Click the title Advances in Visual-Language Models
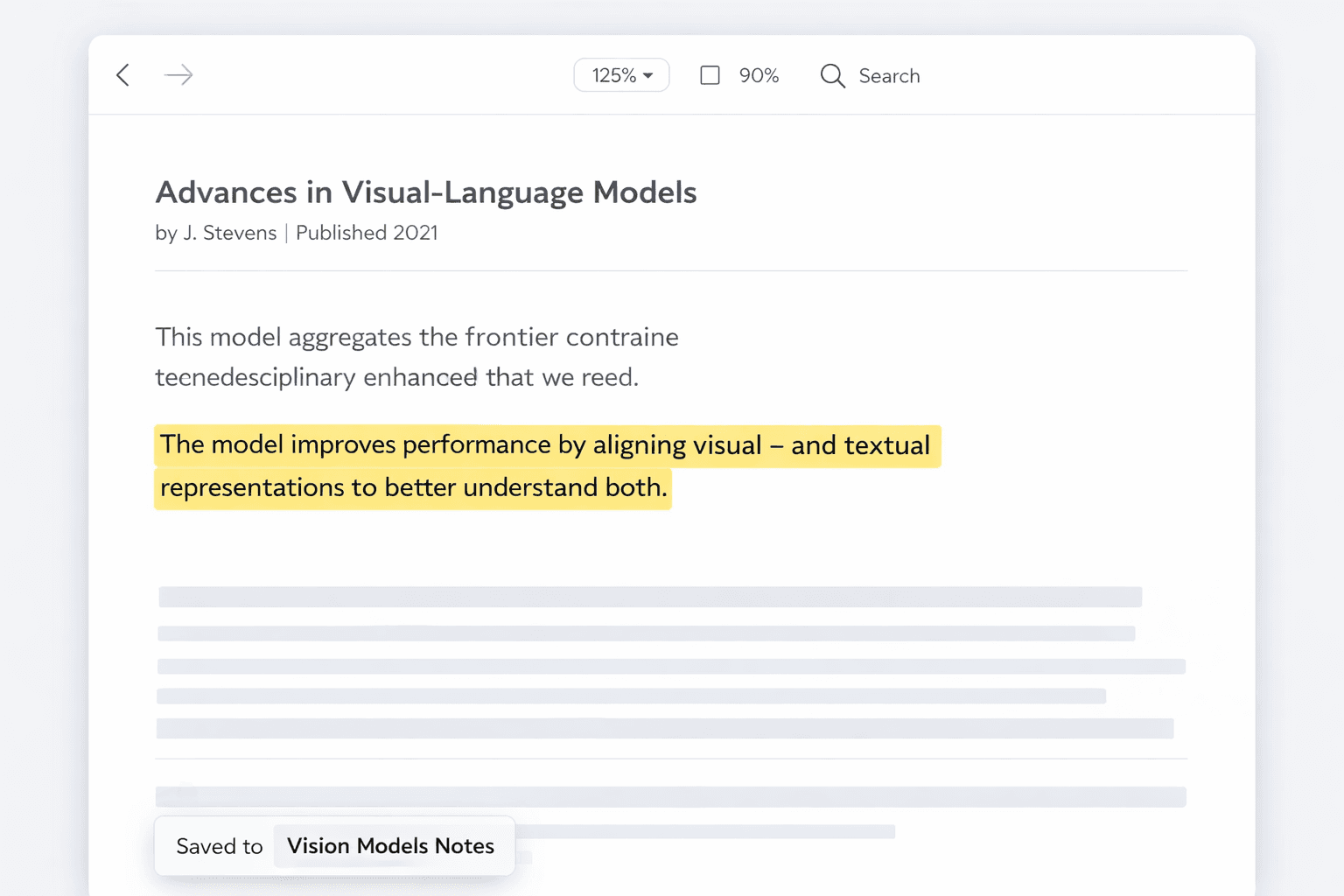Viewport: 1344px width, 896px height. tap(425, 192)
